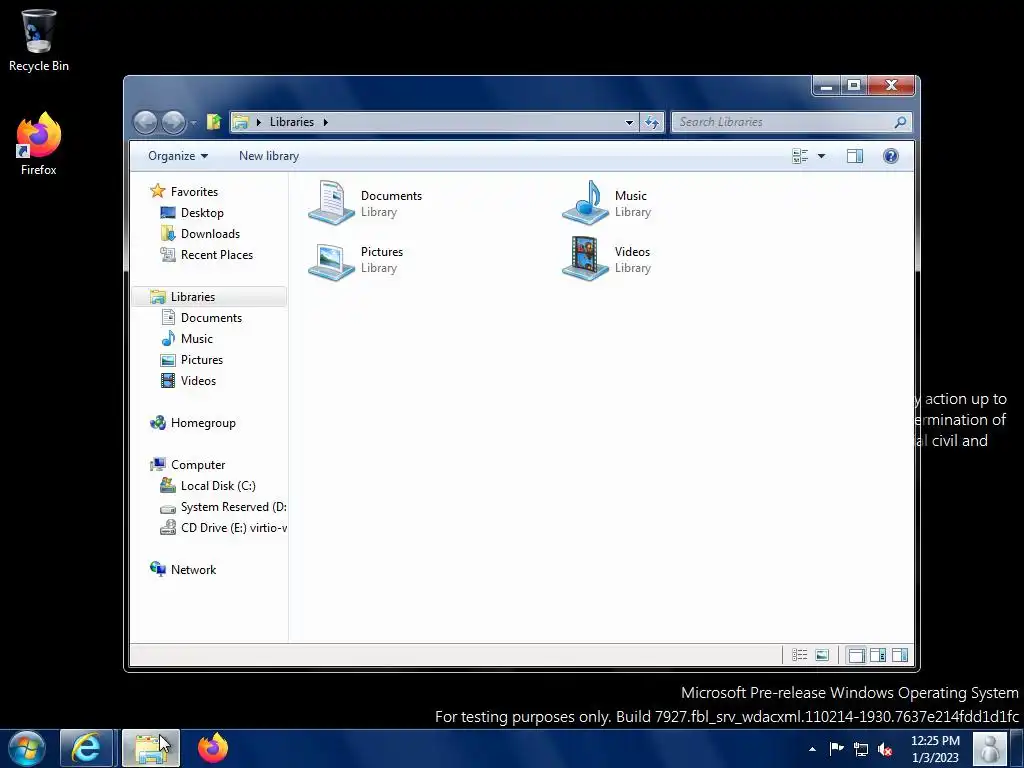Open Firefox from the taskbar

[213, 748]
